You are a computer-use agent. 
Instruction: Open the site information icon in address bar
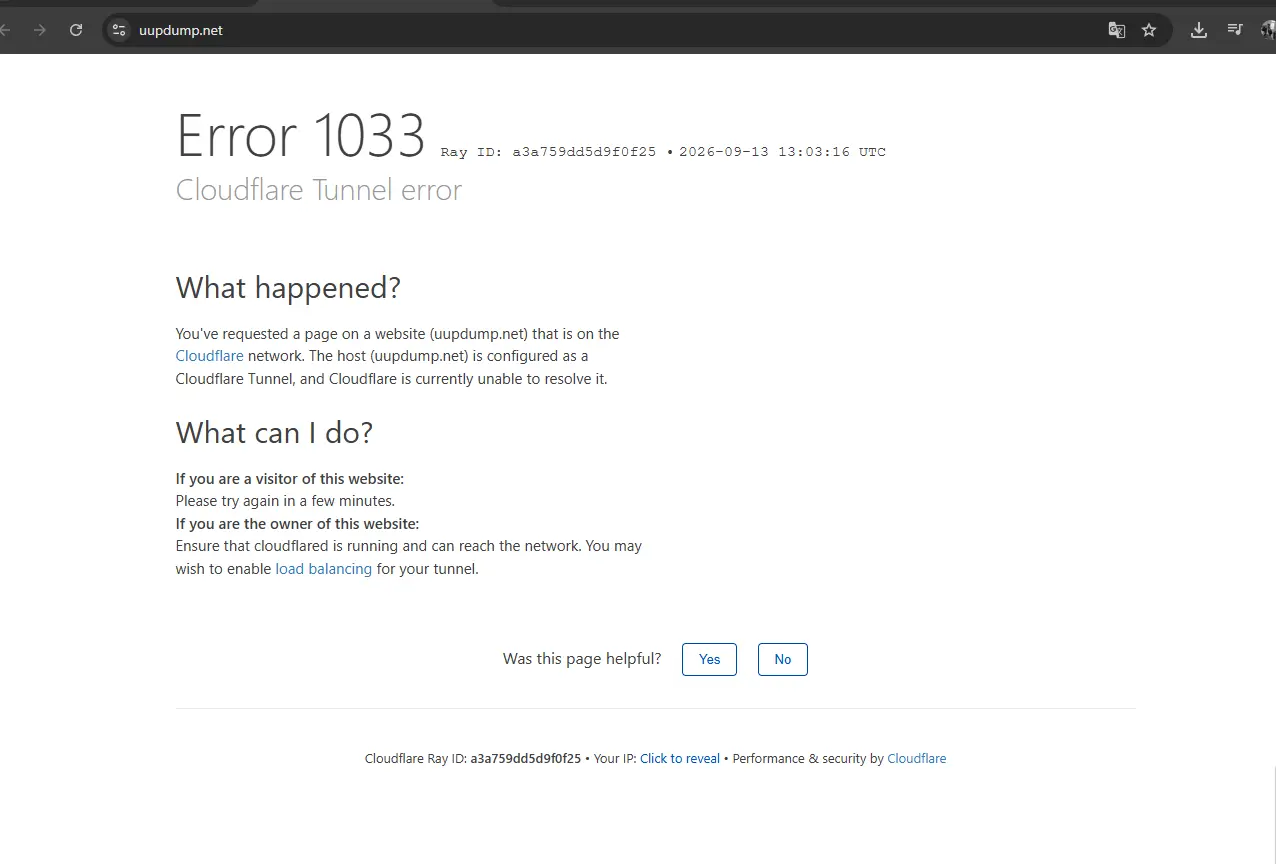click(x=119, y=30)
